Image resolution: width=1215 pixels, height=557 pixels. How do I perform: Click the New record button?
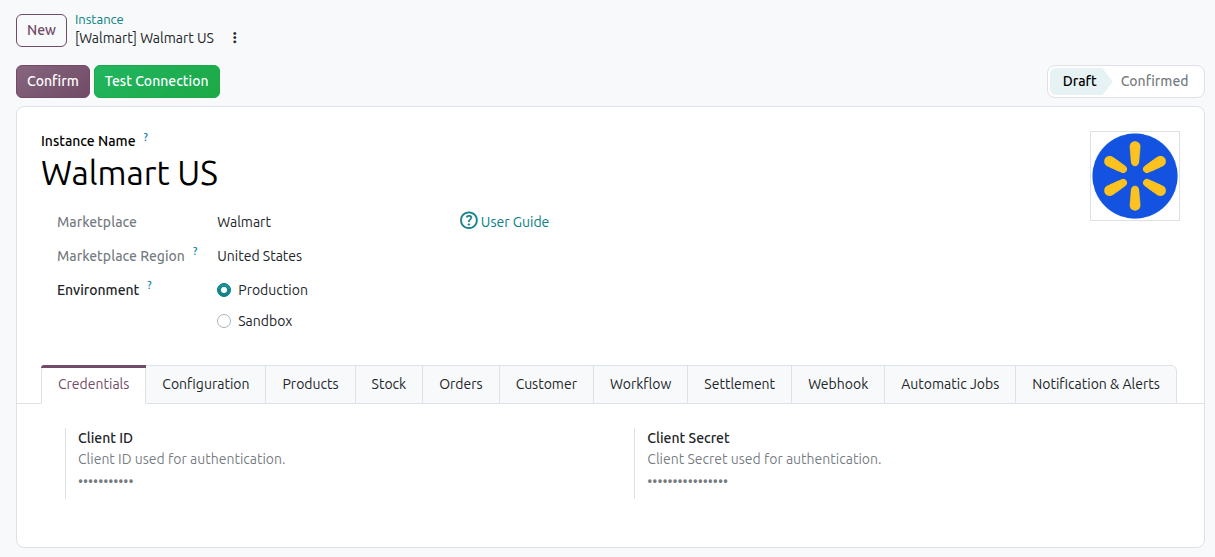point(41,30)
